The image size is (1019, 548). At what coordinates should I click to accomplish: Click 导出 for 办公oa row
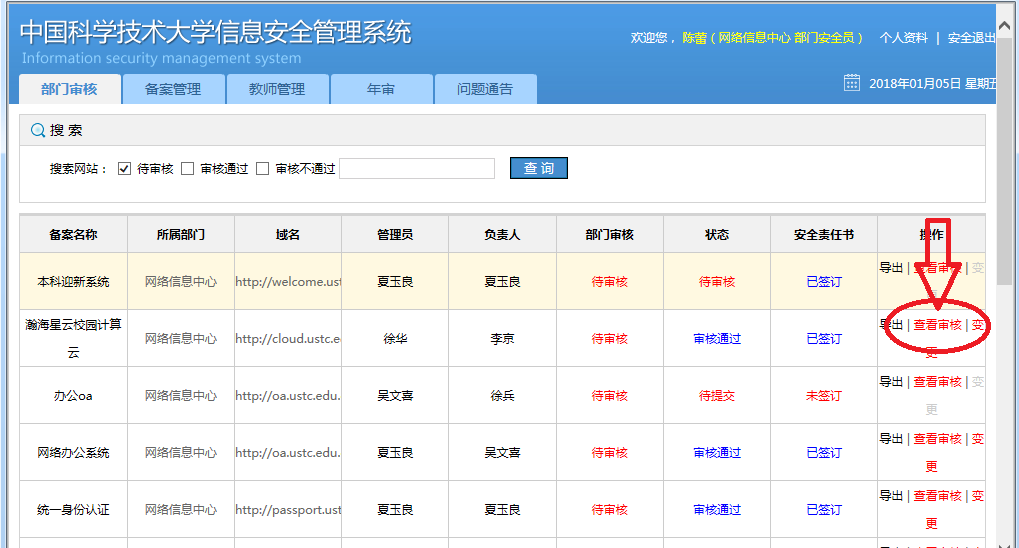[891, 382]
